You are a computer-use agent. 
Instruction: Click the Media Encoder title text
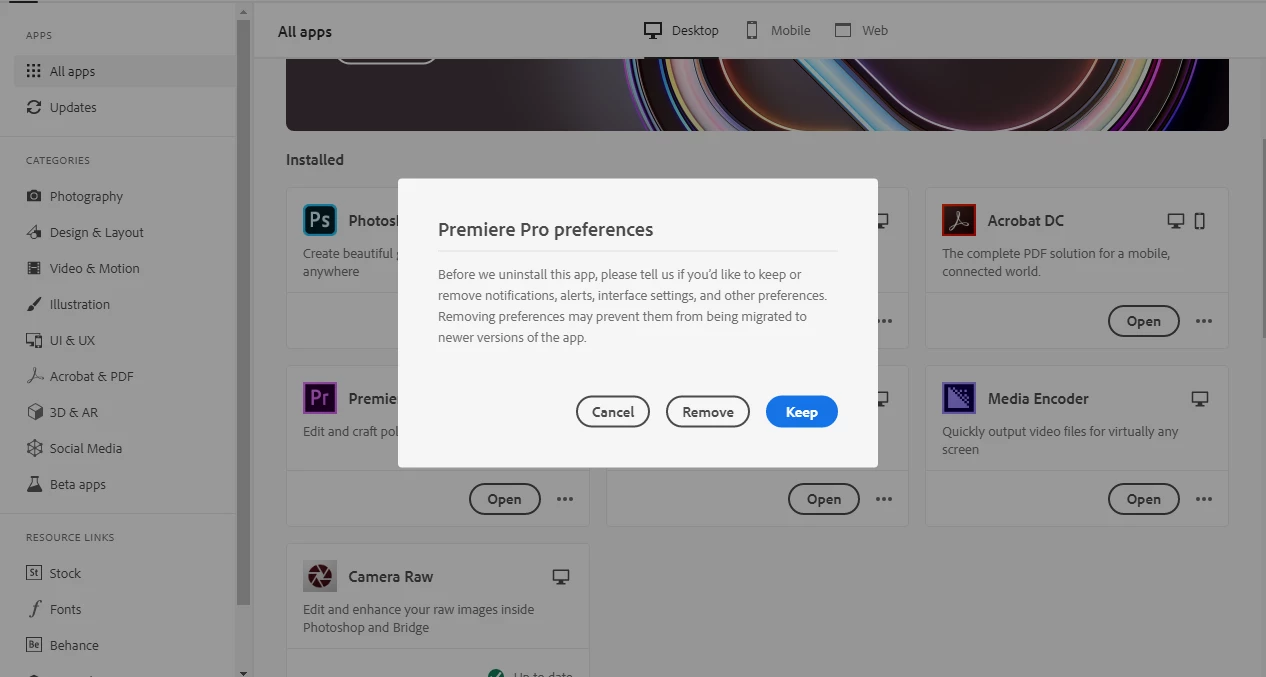[x=1038, y=399]
